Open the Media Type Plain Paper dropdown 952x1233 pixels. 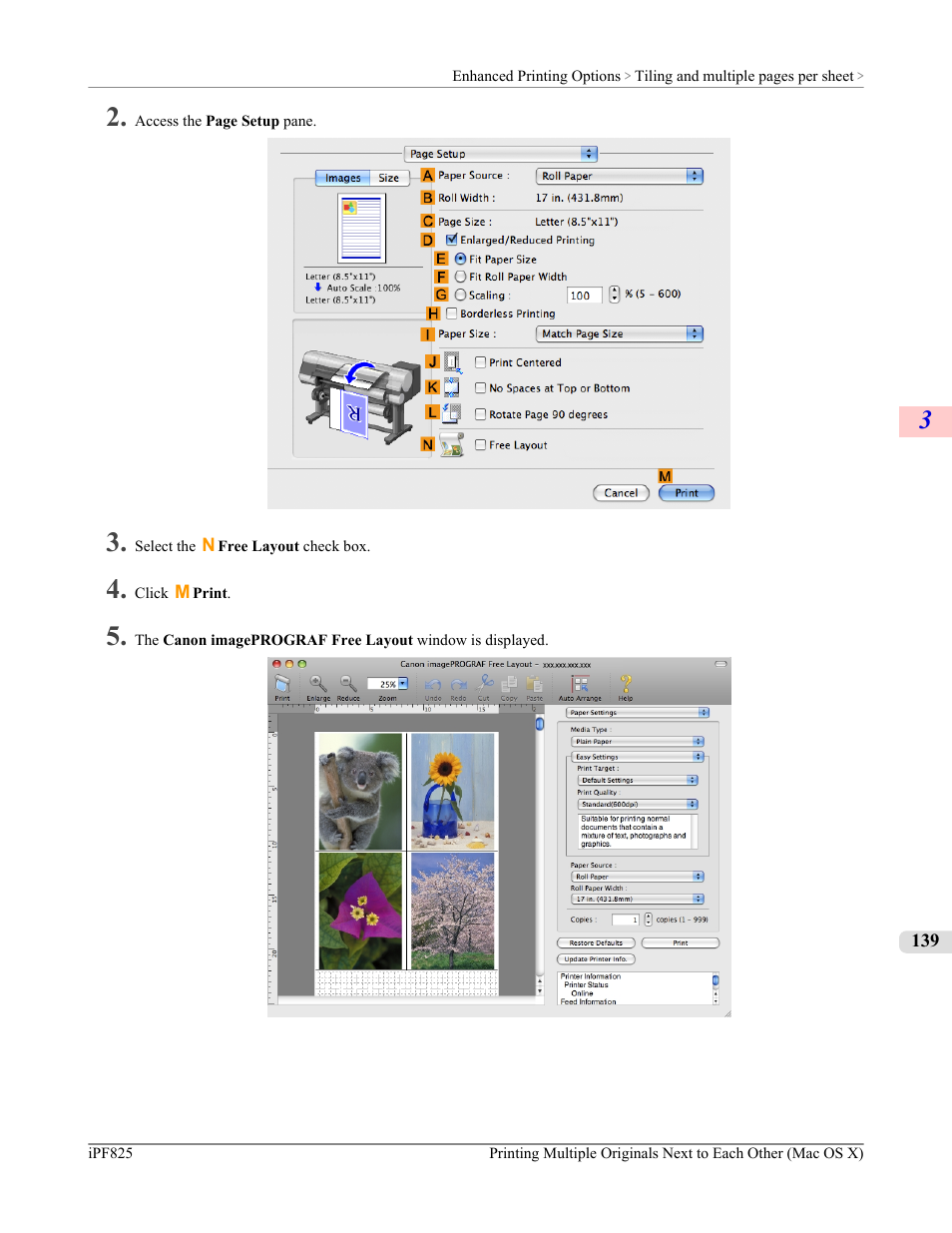638,742
